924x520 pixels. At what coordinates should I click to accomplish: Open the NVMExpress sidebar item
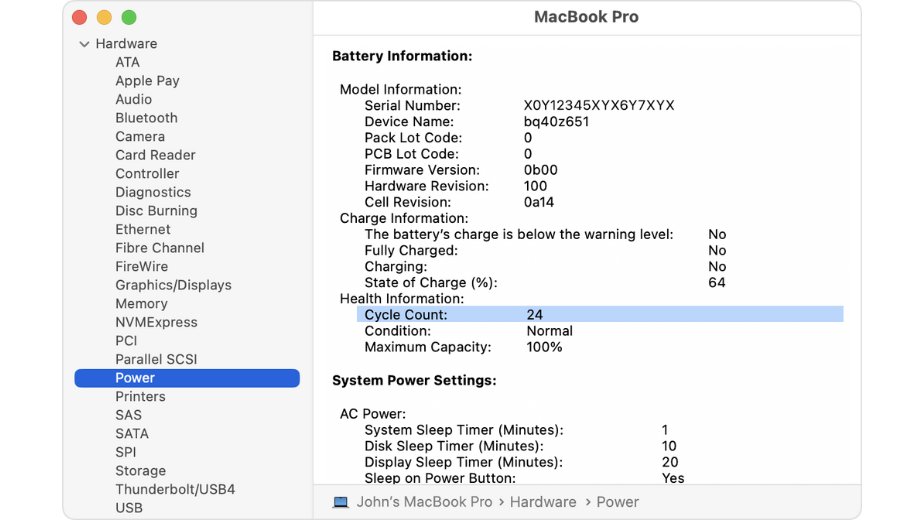(156, 322)
